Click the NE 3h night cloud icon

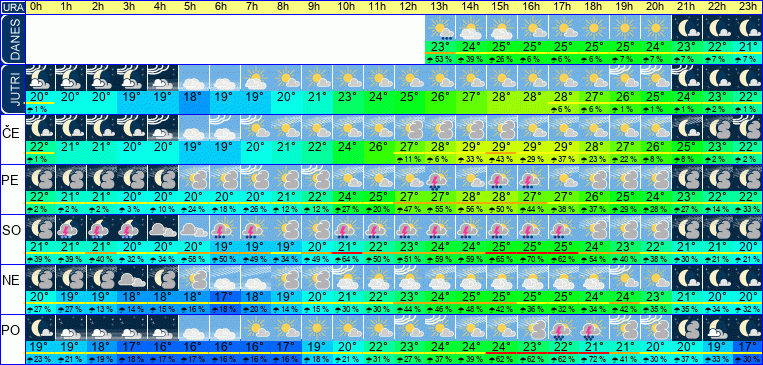(132, 278)
